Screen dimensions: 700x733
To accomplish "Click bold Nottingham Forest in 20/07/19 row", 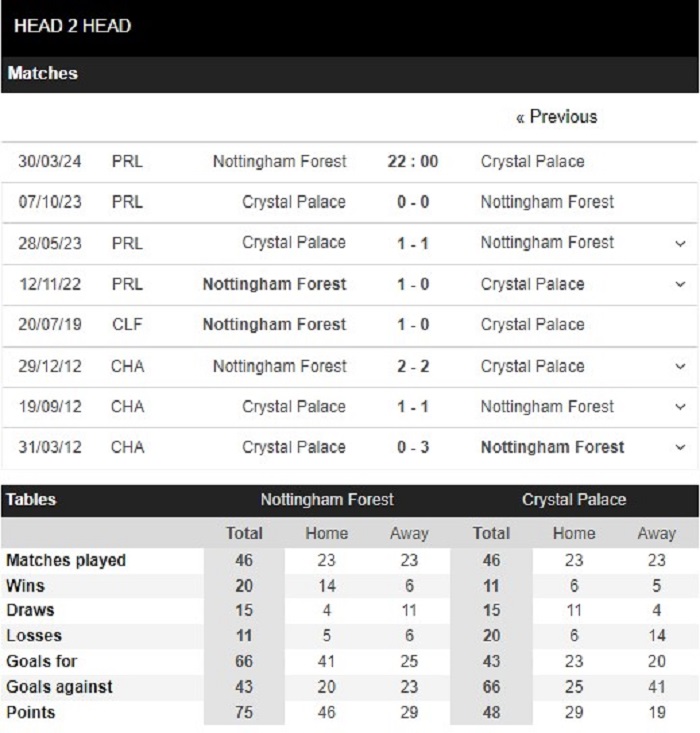I will pos(274,325).
